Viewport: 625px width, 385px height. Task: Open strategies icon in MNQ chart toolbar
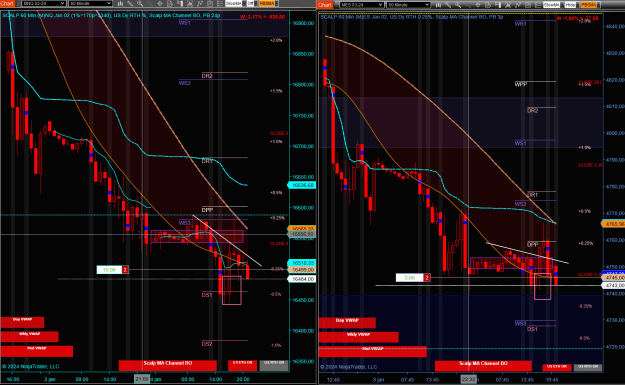click(190, 4)
